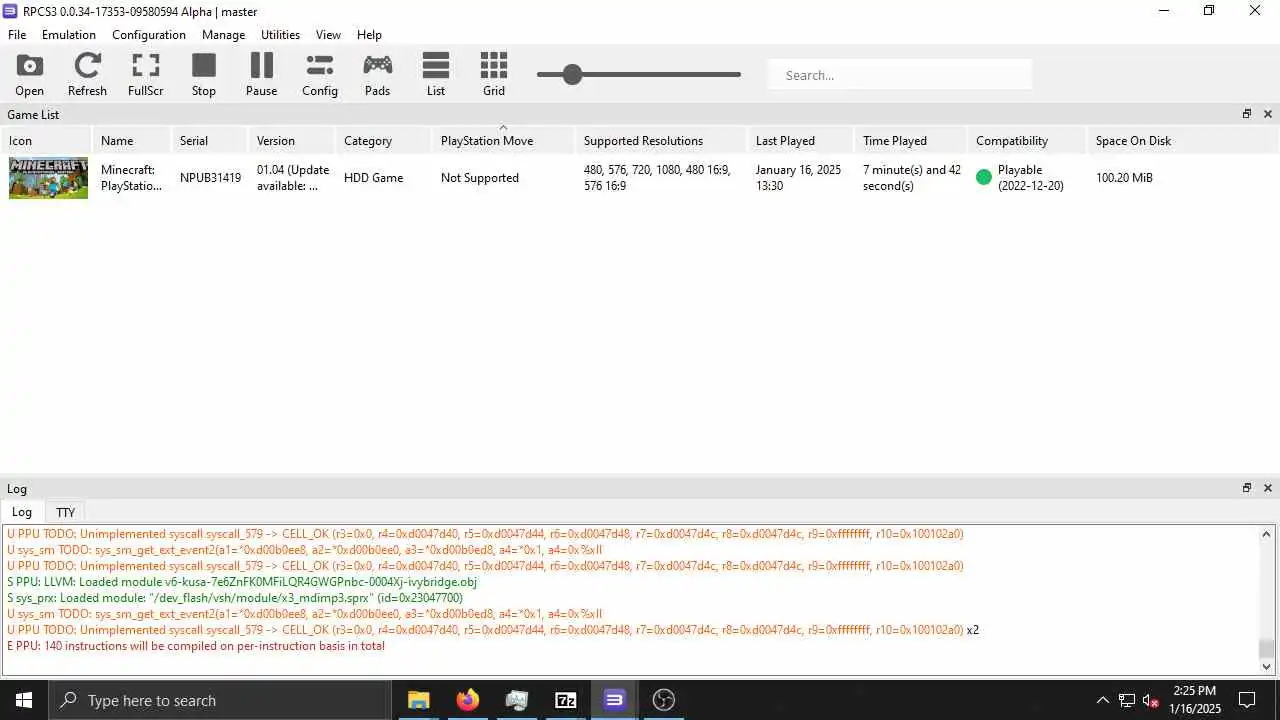Click the Refresh toolbar icon
This screenshot has height=720, width=1280.
[x=87, y=75]
